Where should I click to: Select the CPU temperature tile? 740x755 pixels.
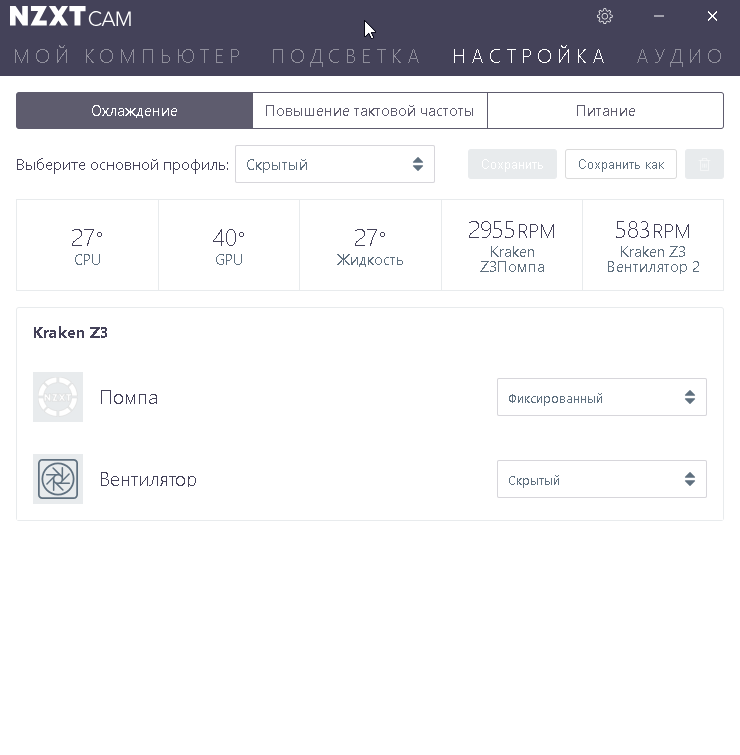tap(87, 245)
